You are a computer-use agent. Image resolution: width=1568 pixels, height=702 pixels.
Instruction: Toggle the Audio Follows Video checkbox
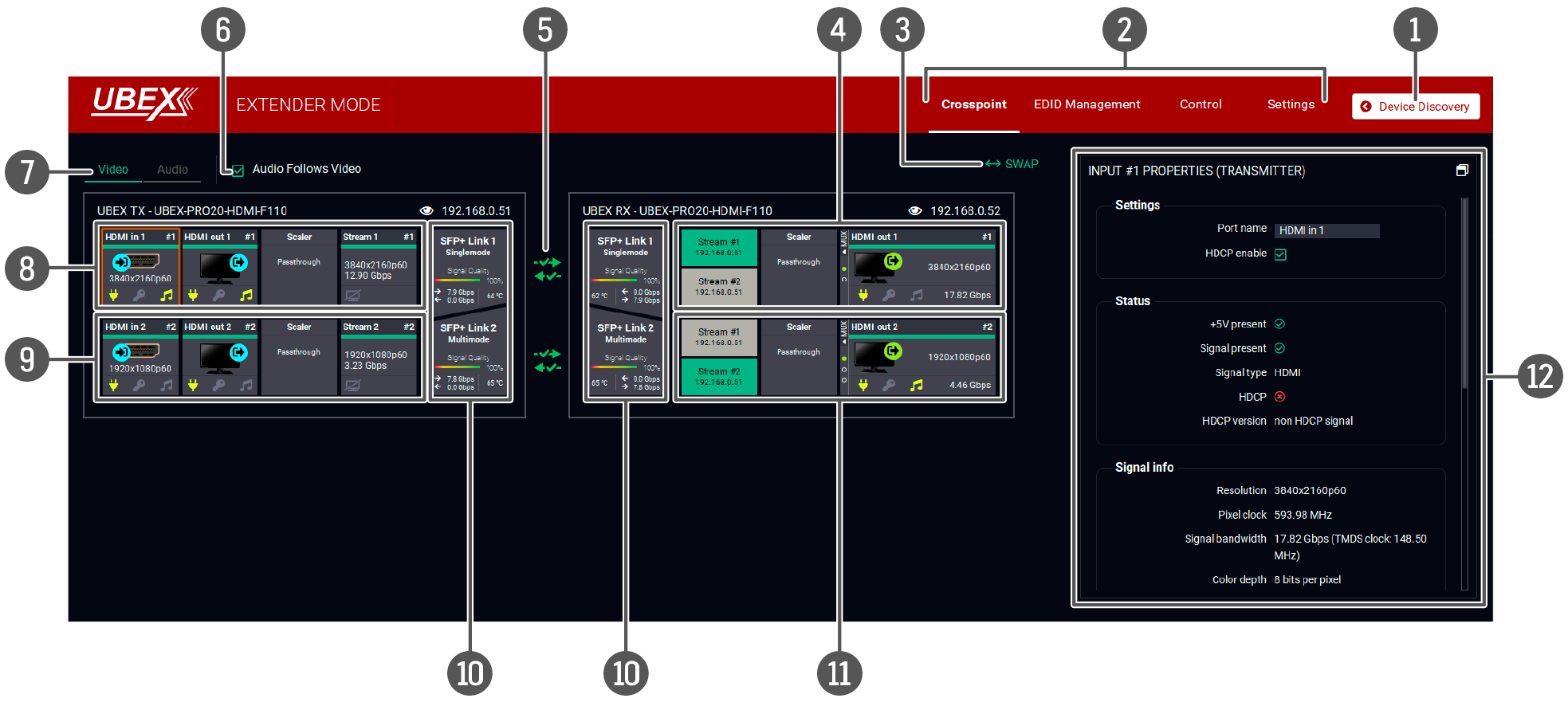point(238,170)
